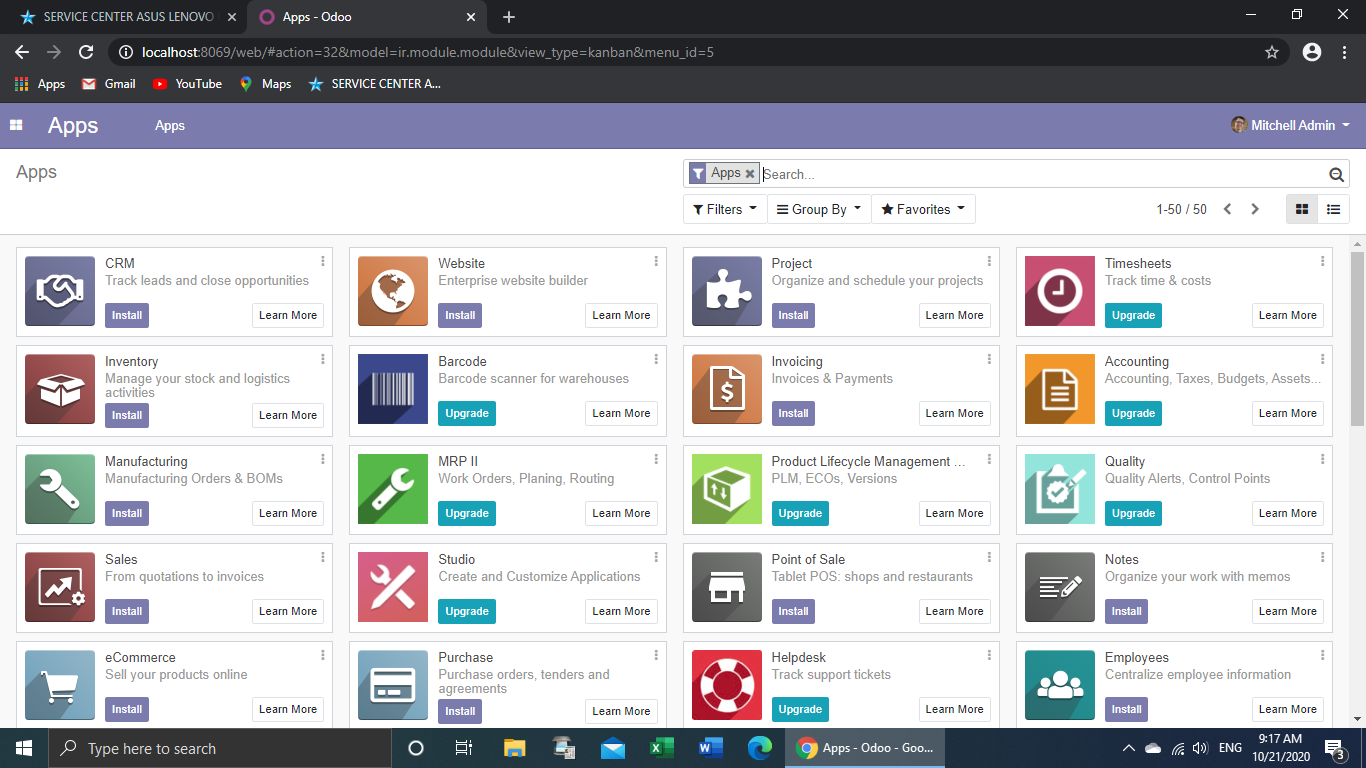Click the Sales chart icon
This screenshot has width=1366, height=768.
60,587
